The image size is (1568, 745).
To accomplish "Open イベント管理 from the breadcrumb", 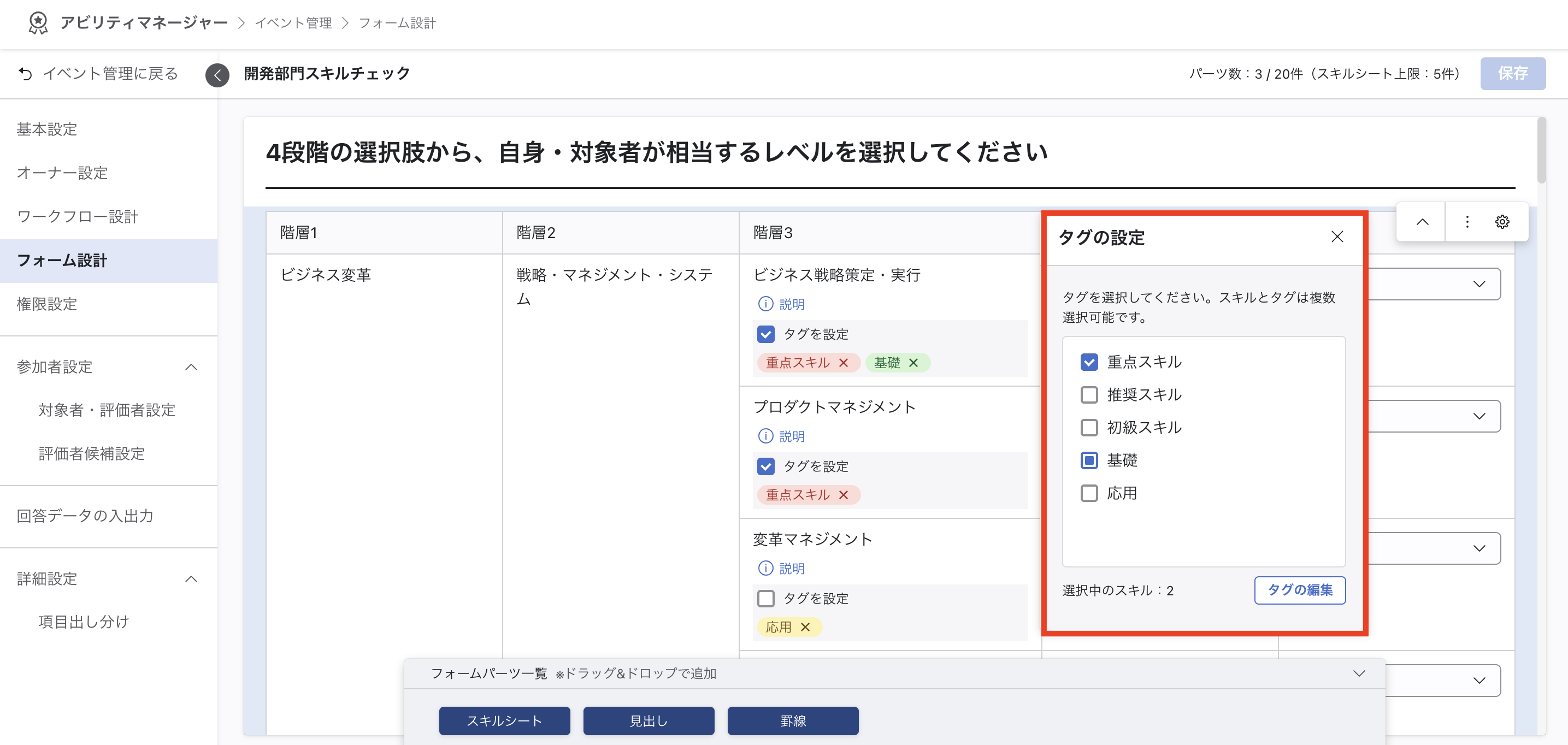I will click(x=294, y=23).
